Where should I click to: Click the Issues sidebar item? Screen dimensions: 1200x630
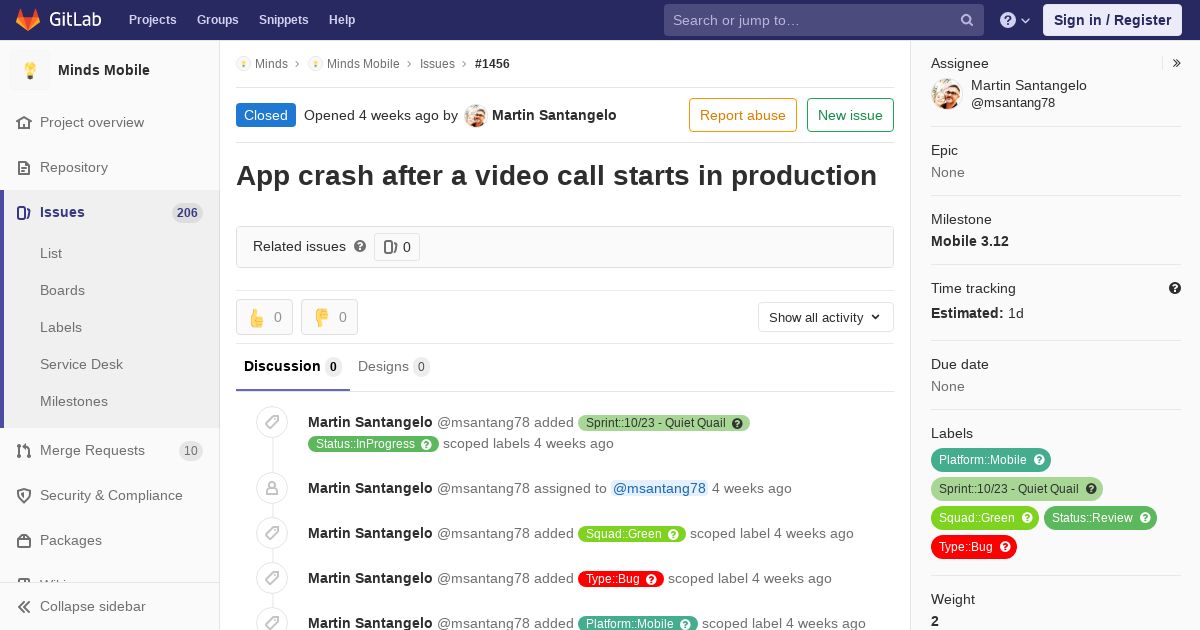pyautogui.click(x=110, y=212)
